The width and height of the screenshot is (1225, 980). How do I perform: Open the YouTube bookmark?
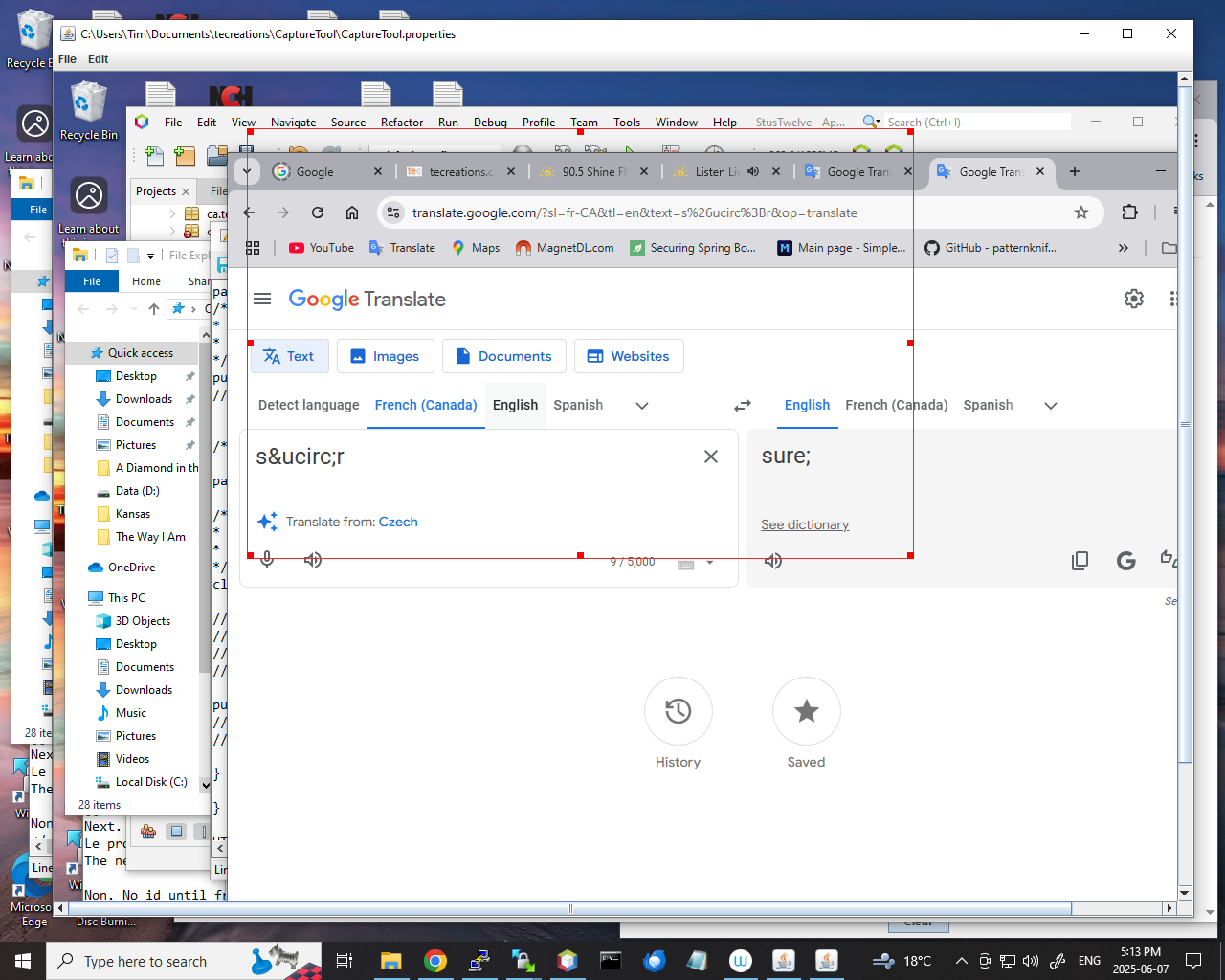tap(322, 247)
